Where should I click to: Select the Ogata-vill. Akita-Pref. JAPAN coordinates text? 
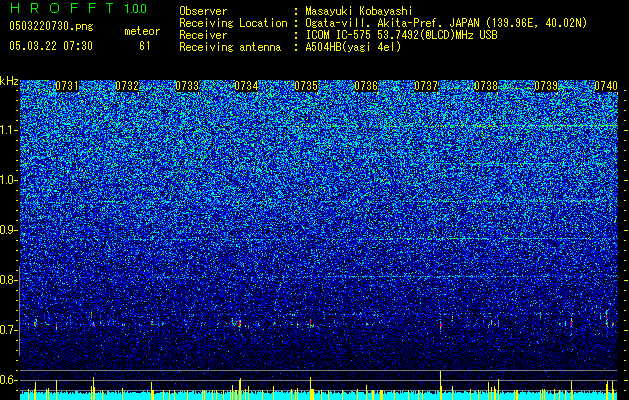click(446, 23)
